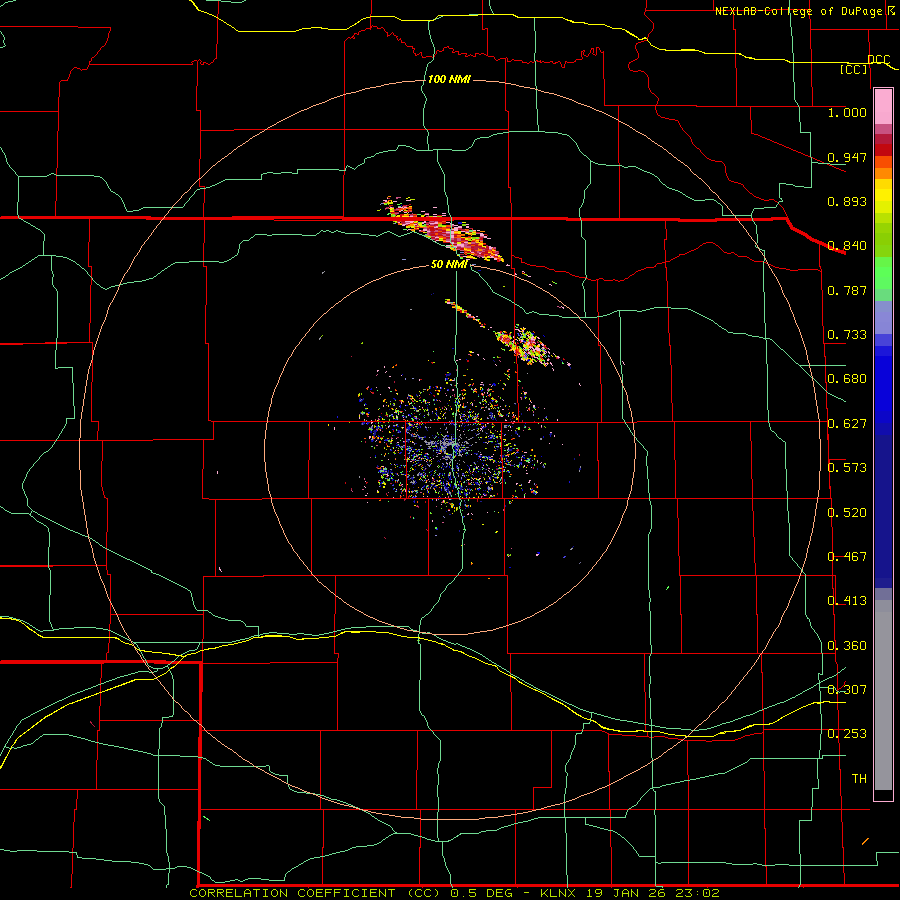
Task: Click the TH threshold label
Action: pyautogui.click(x=859, y=779)
